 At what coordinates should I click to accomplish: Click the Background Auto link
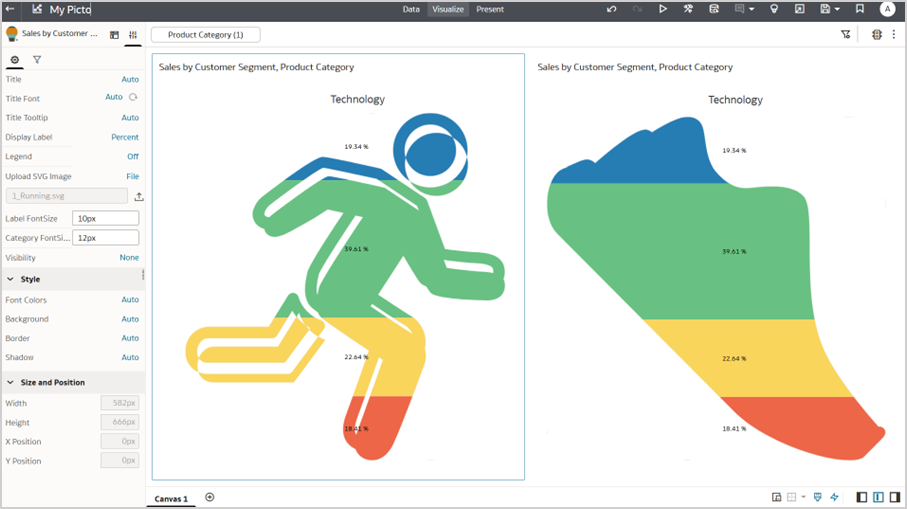pos(130,319)
